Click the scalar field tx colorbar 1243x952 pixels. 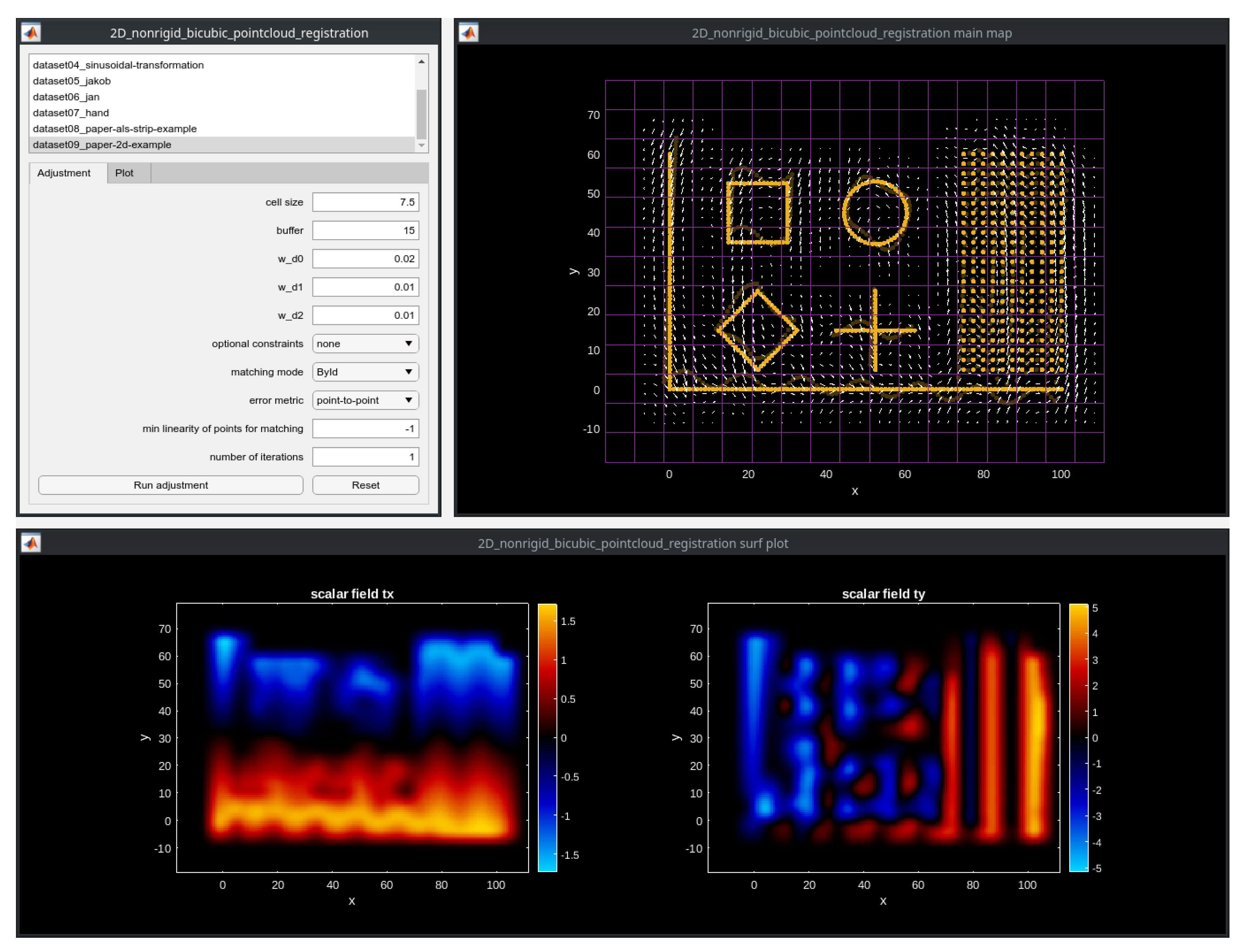547,737
